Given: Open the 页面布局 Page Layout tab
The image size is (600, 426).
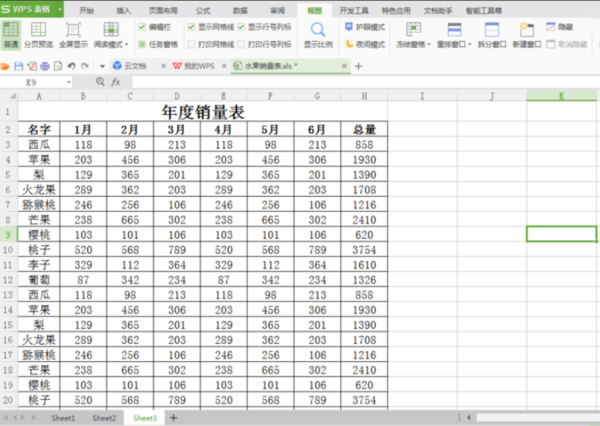Looking at the screenshot, I should point(163,10).
